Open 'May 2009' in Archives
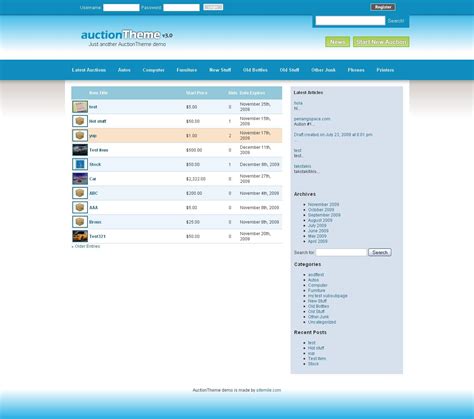This screenshot has height=419, width=474. tap(317, 236)
